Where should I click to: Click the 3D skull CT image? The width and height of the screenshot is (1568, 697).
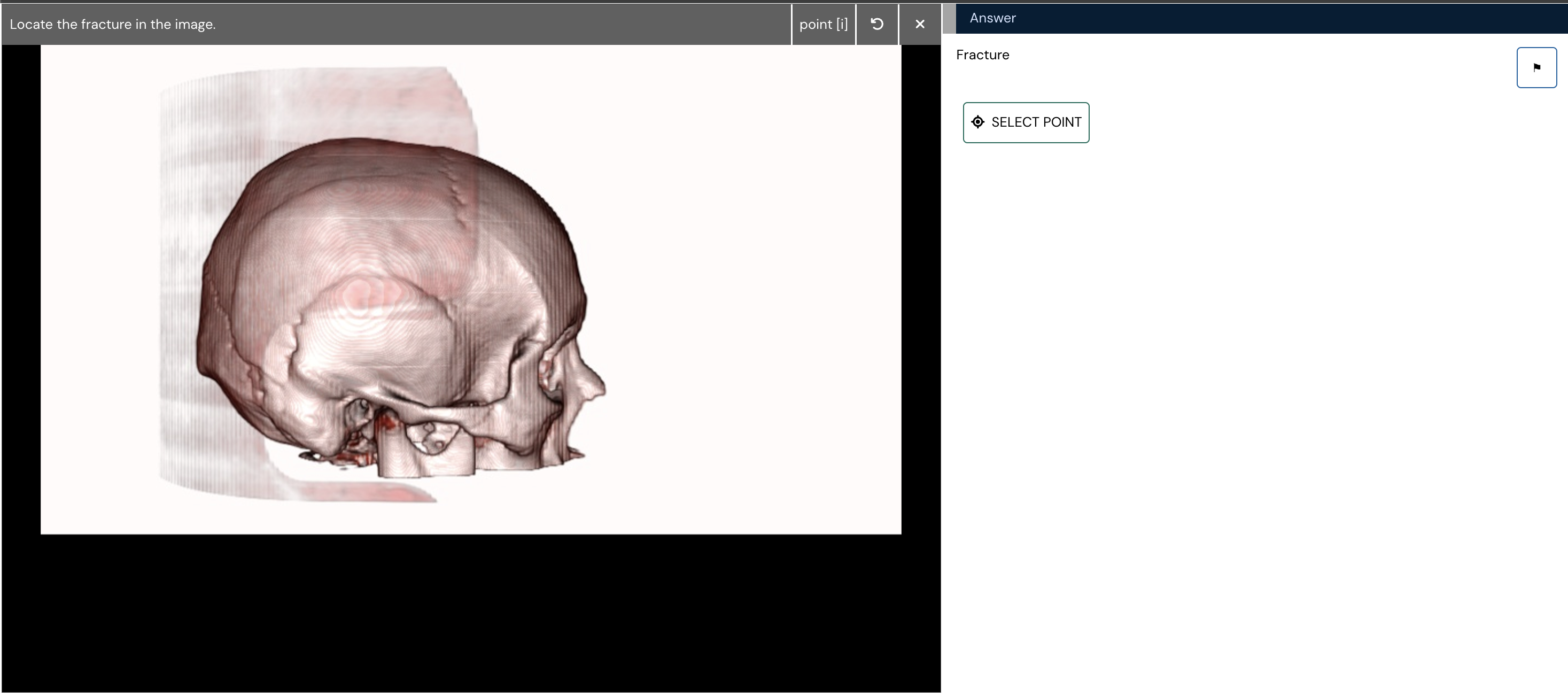point(470,290)
